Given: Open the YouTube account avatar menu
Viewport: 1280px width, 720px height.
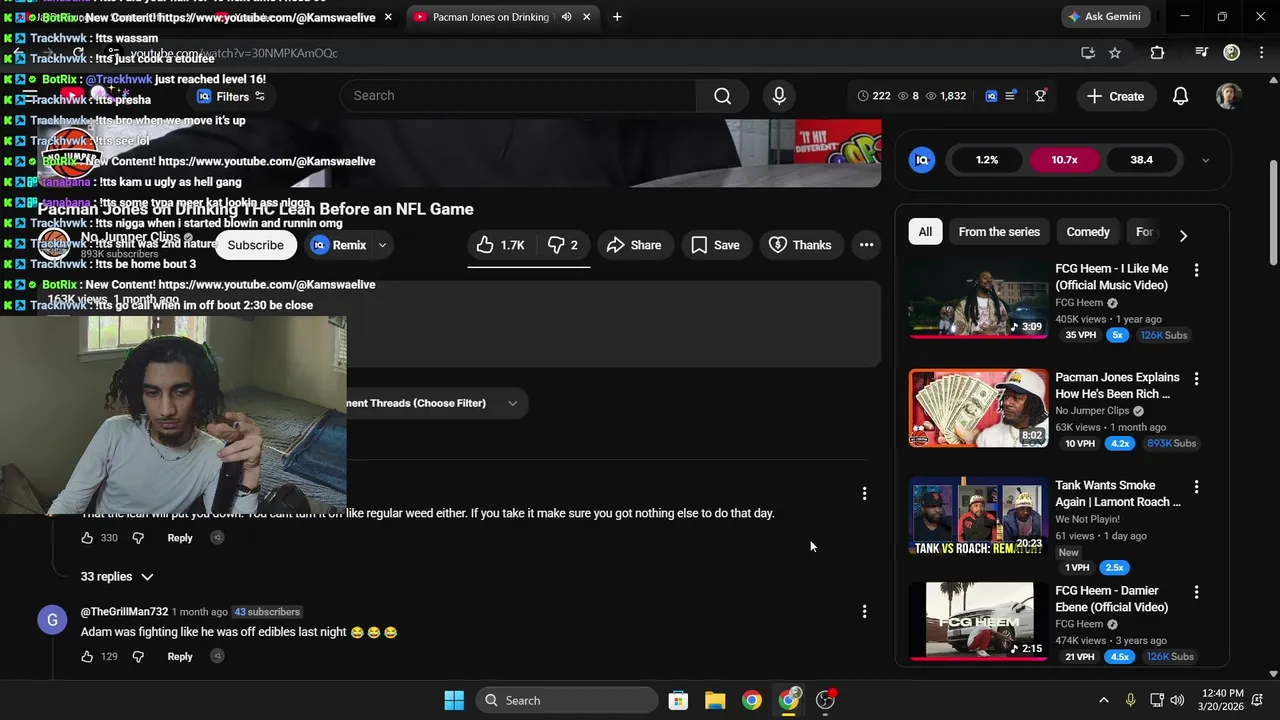Looking at the screenshot, I should 1228,96.
